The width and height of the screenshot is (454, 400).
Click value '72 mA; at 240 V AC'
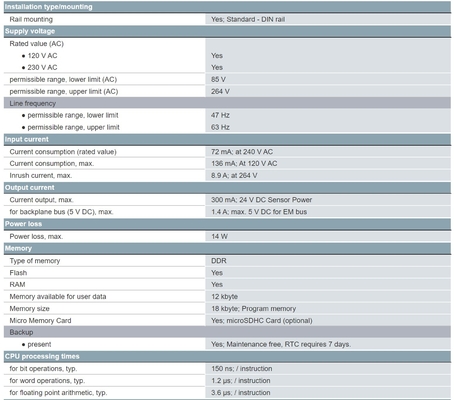pos(242,152)
